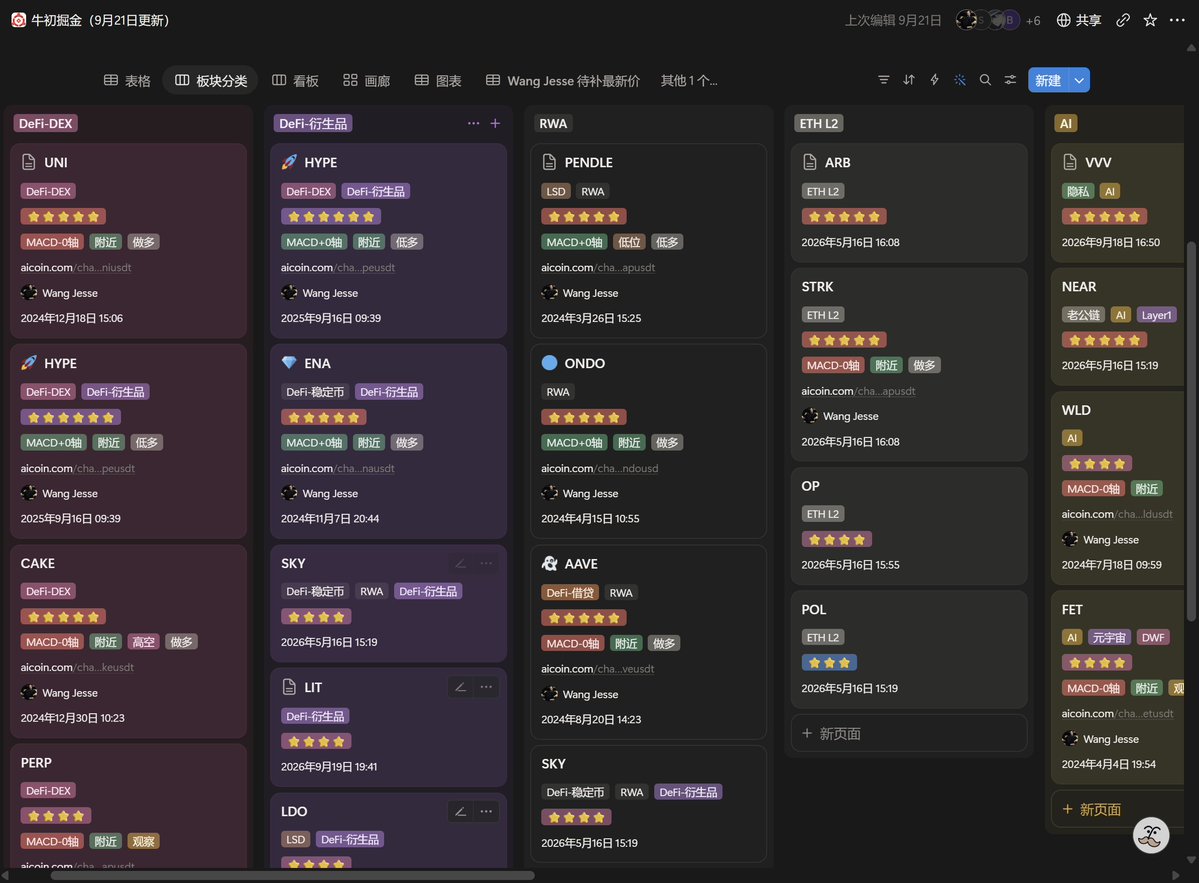Screen dimensions: 1199x883
Task: Open the automations lightning bolt icon
Action: pyautogui.click(x=934, y=80)
